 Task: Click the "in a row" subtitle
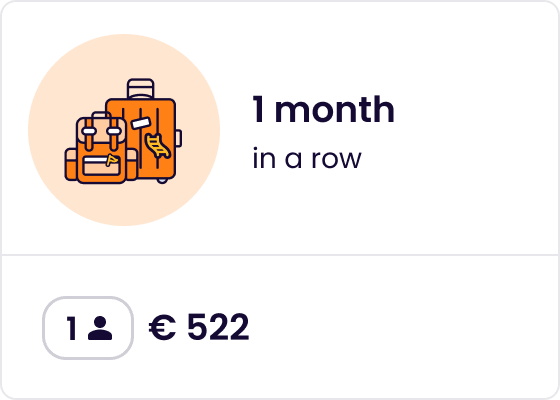307,159
